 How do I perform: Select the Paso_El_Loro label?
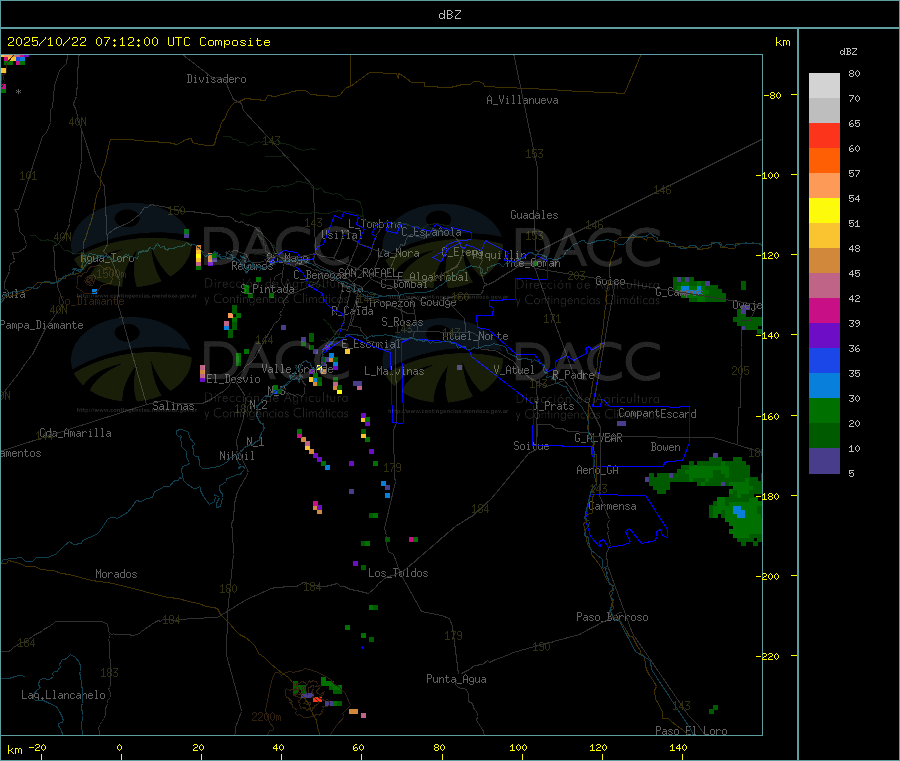[x=692, y=731]
